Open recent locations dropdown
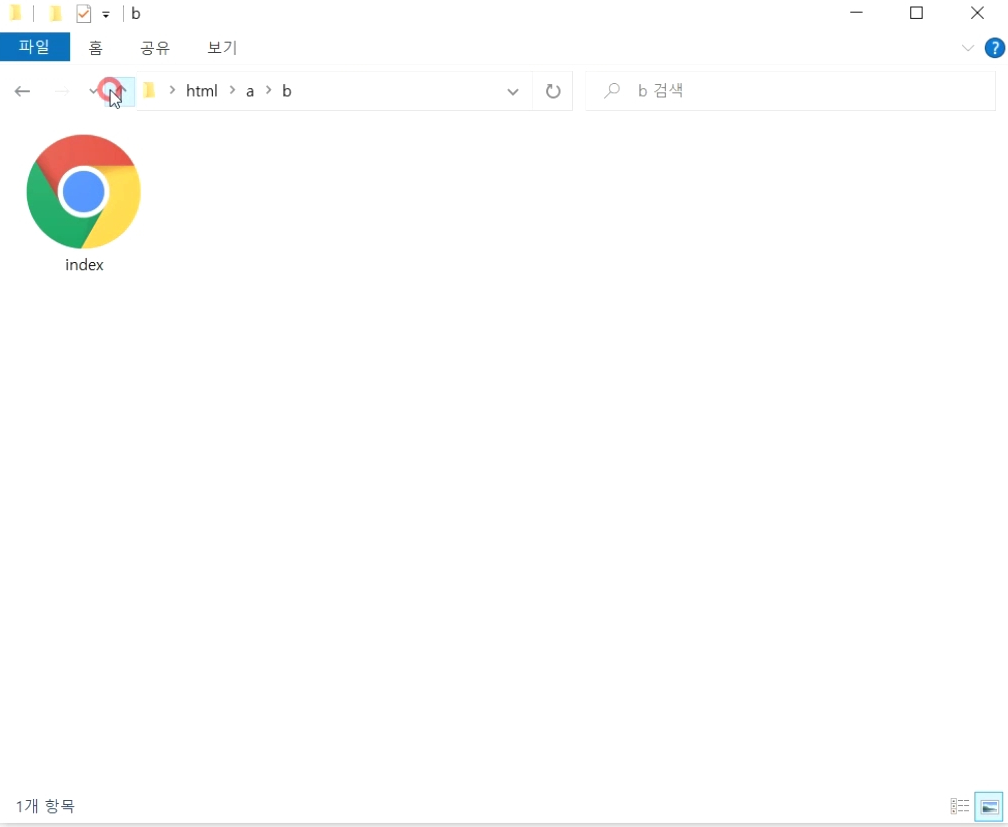Image resolution: width=1008 pixels, height=827 pixels. coord(93,91)
